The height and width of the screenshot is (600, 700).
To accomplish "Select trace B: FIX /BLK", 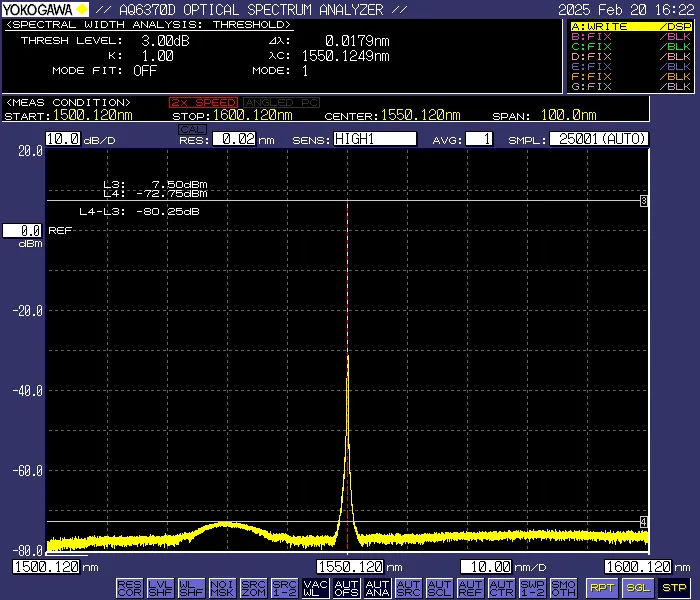I will 630,36.
